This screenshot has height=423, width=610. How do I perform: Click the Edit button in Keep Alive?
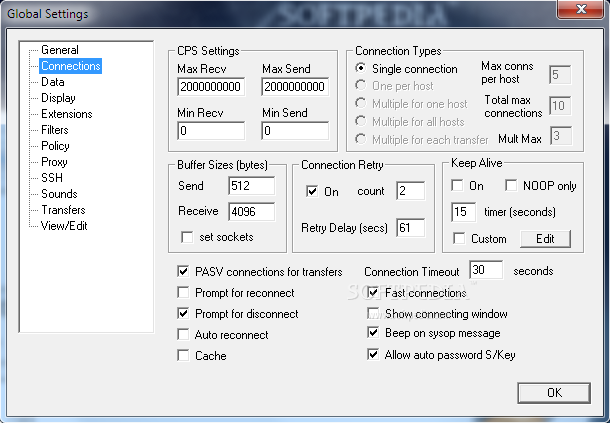click(545, 239)
